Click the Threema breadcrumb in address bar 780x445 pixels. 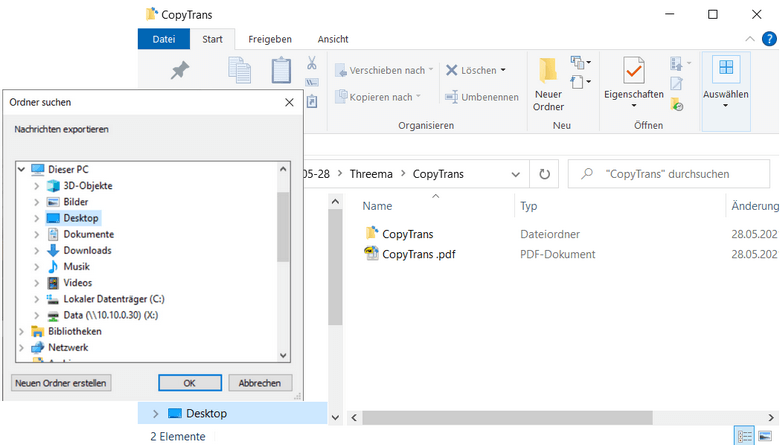click(x=371, y=174)
